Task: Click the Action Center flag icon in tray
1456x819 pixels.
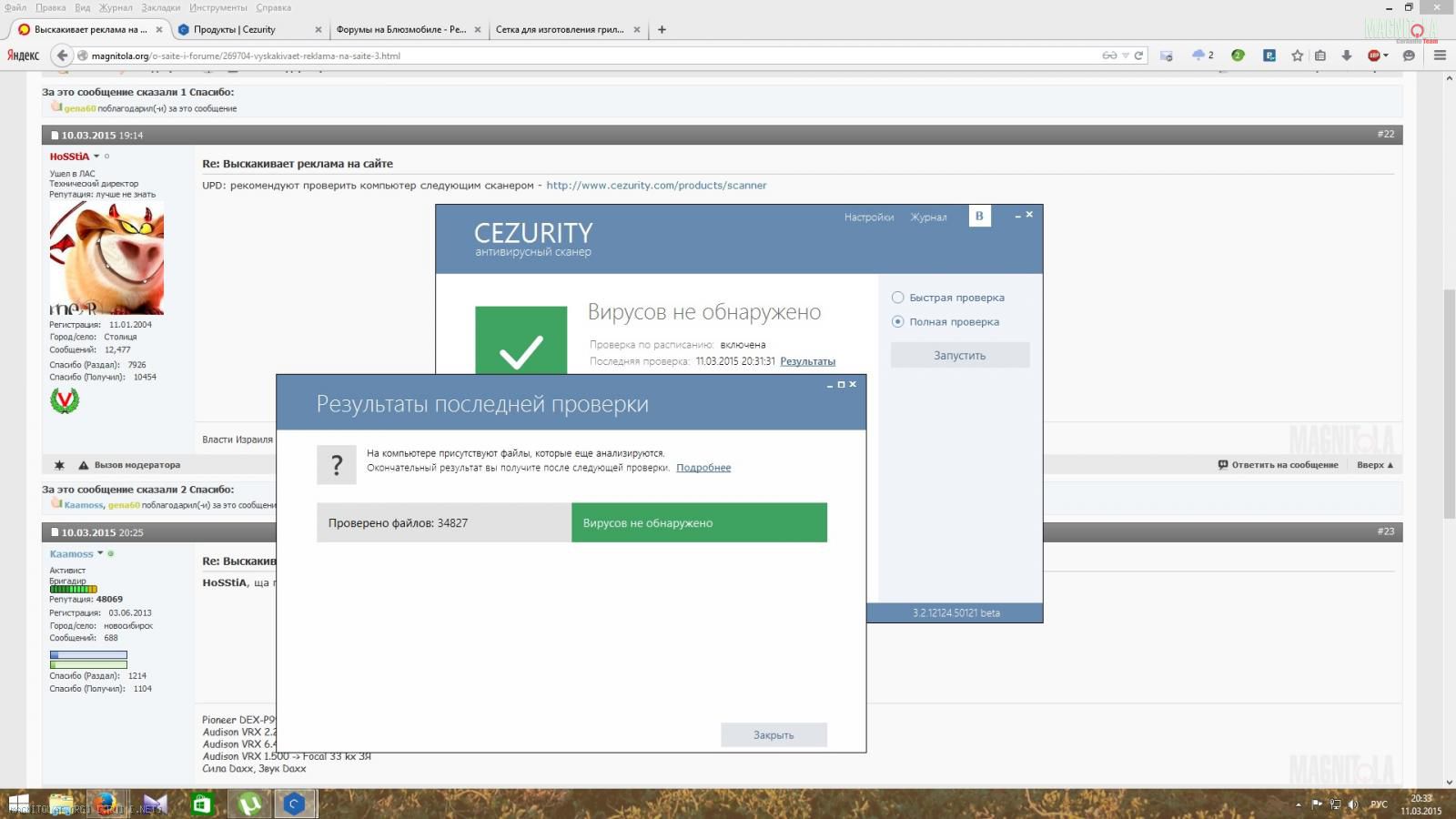Action: coord(1317,804)
